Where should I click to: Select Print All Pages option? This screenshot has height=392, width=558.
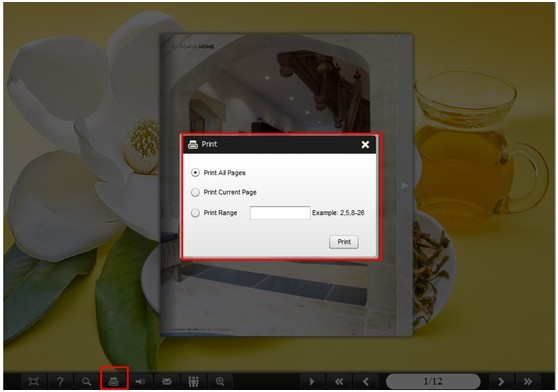(x=195, y=173)
